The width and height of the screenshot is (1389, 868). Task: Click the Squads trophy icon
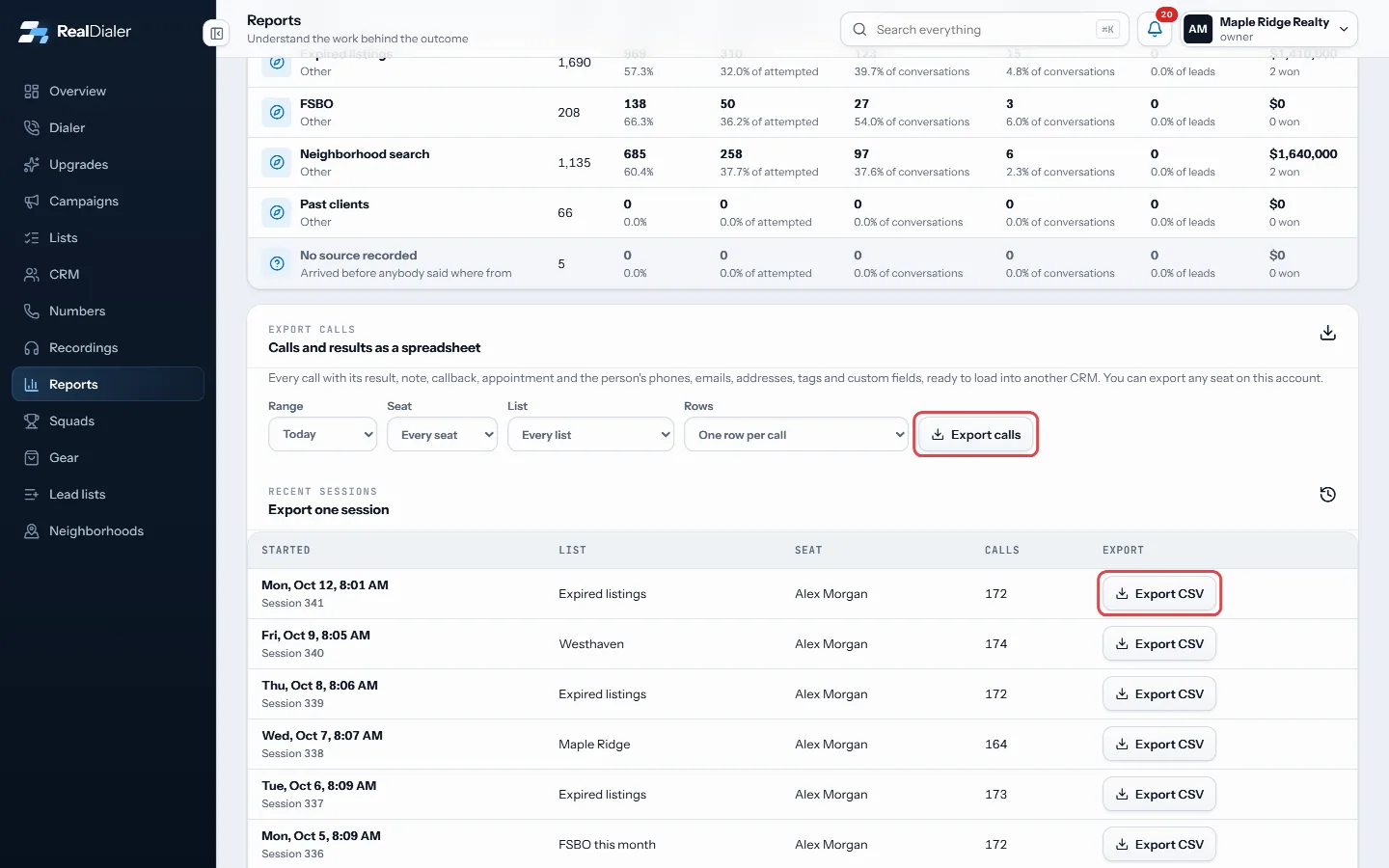coord(32,421)
